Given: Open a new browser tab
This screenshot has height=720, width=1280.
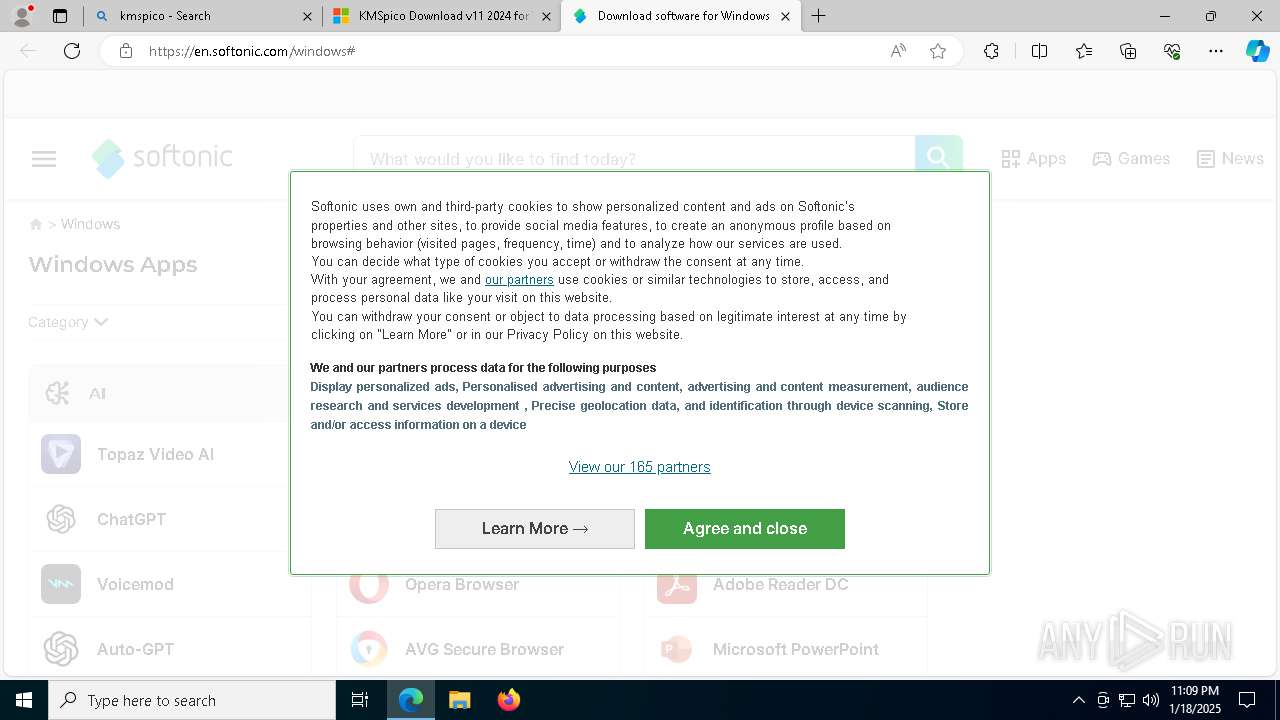Looking at the screenshot, I should tap(818, 16).
